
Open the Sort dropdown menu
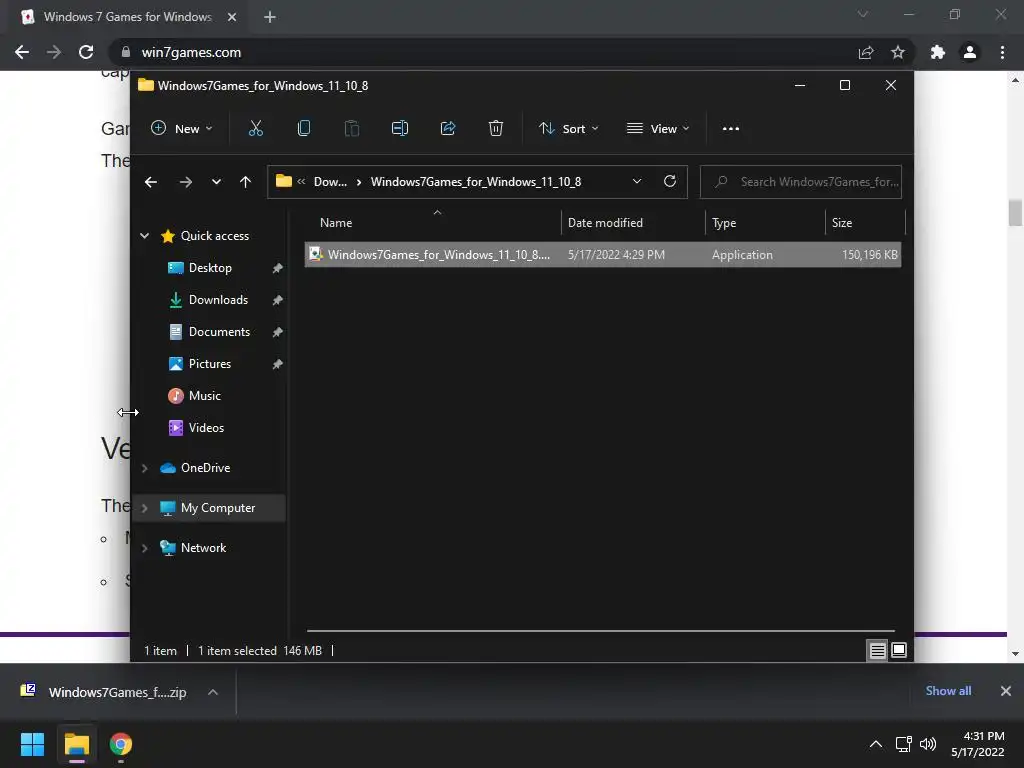(x=568, y=129)
